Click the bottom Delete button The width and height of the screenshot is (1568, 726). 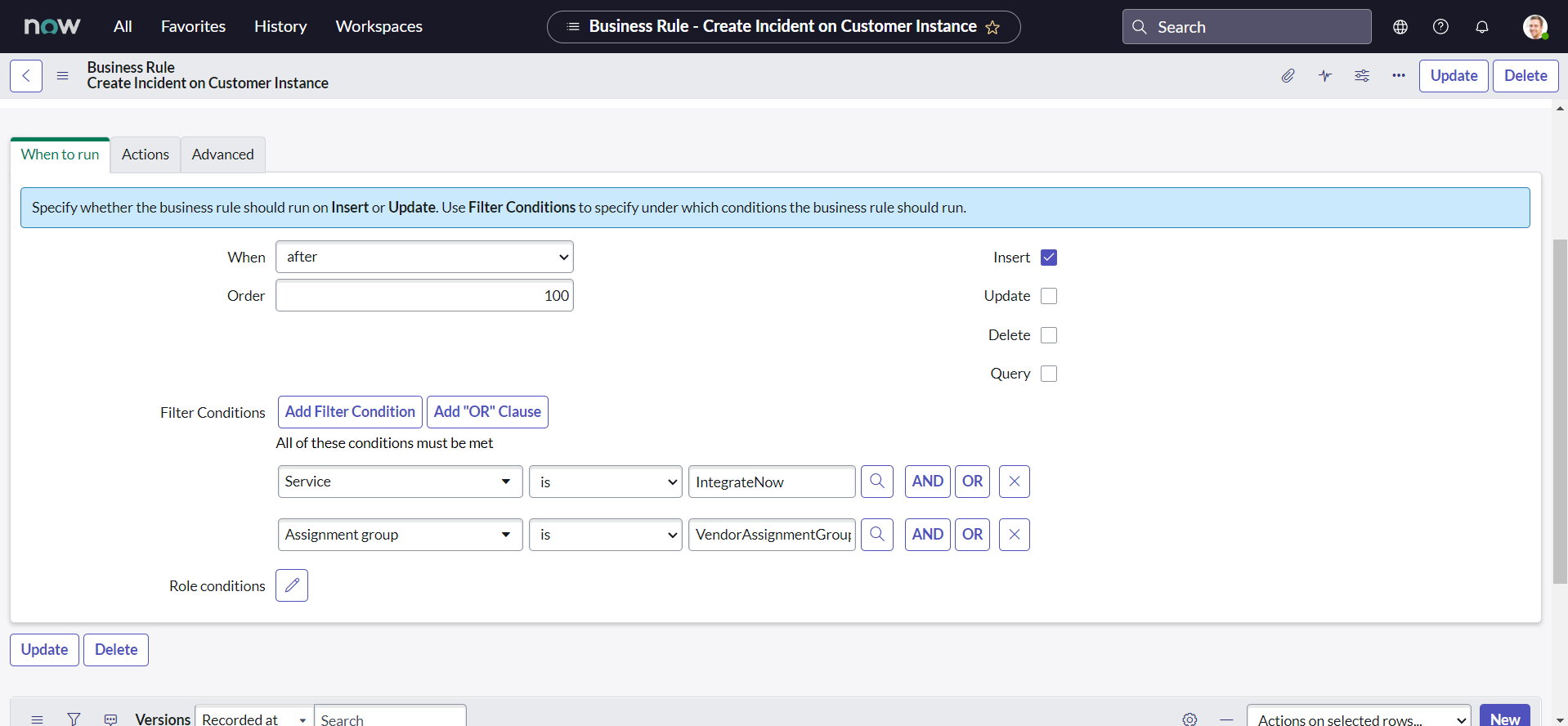pos(116,650)
